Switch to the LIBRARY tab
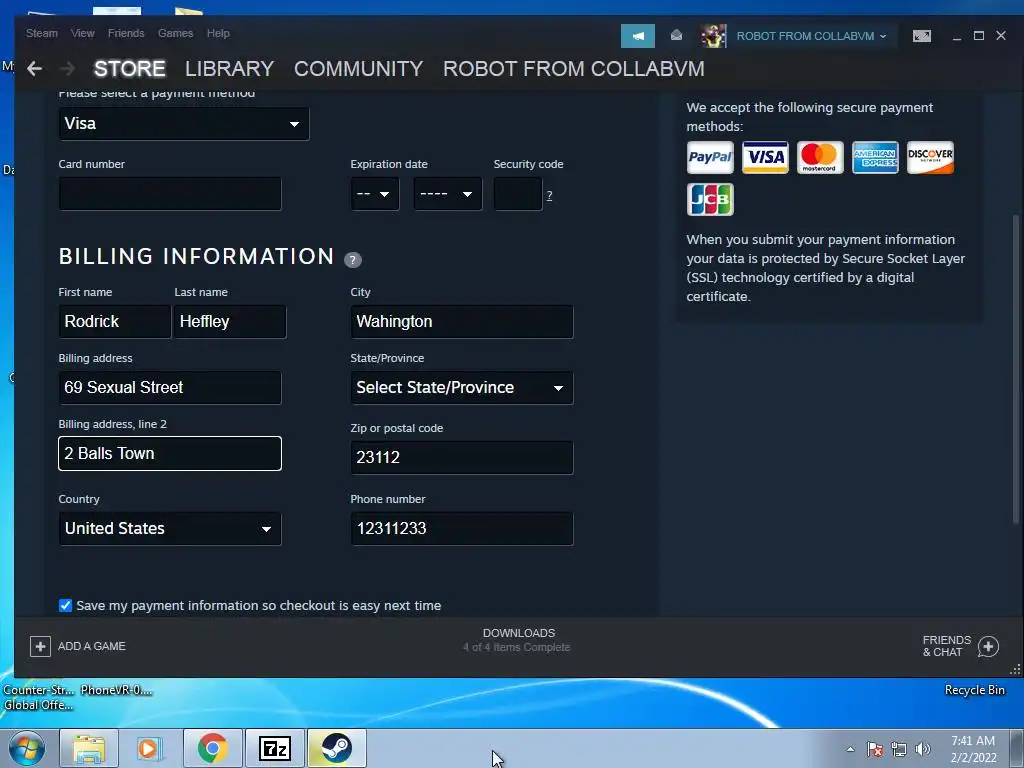1024x768 pixels. pyautogui.click(x=229, y=69)
